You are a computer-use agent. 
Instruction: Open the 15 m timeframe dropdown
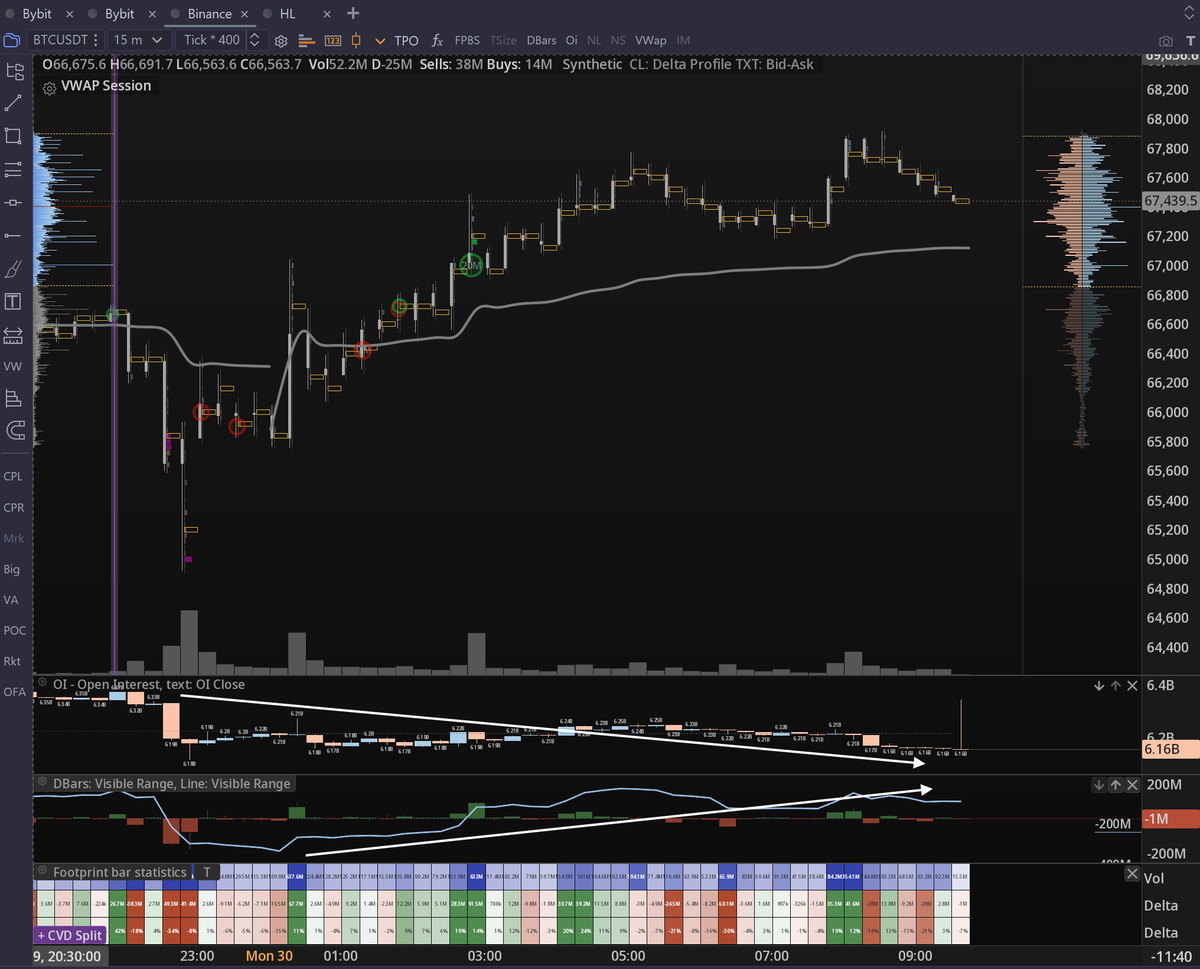tap(138, 40)
